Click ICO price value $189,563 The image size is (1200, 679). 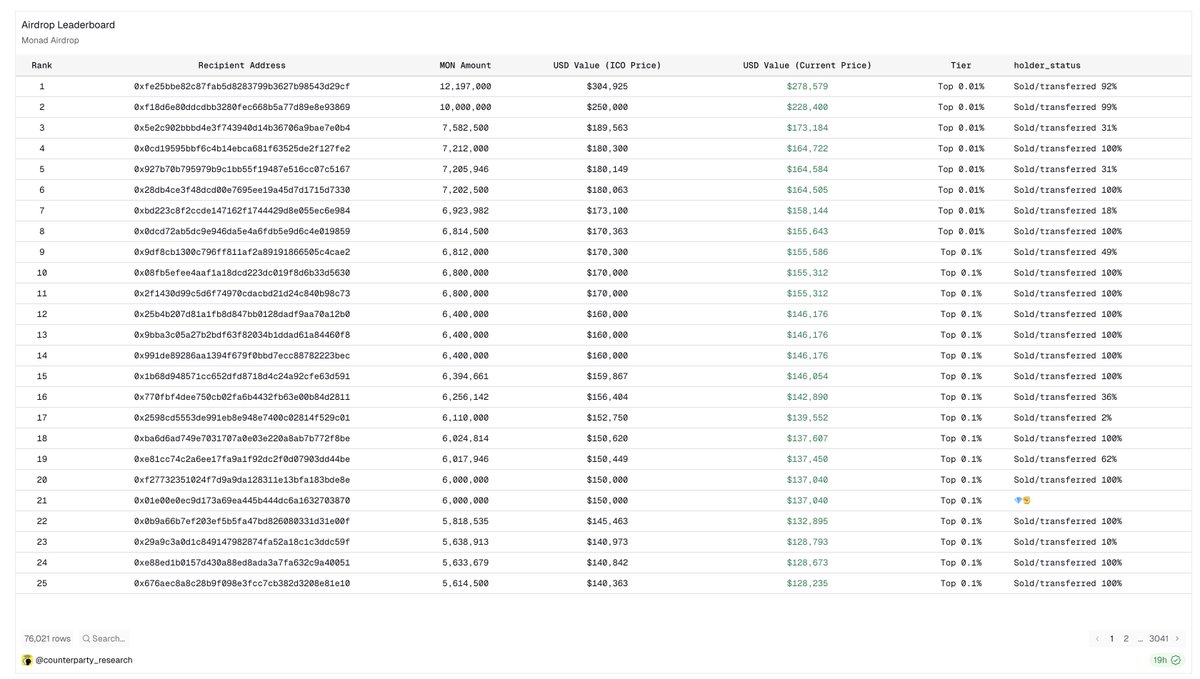click(607, 128)
